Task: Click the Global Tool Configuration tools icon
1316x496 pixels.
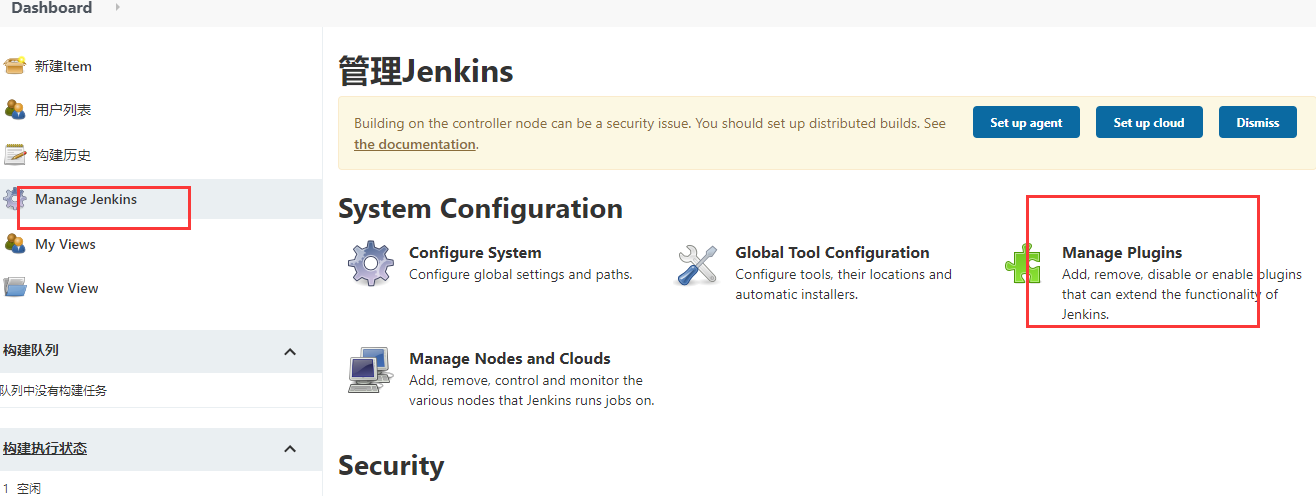Action: [x=697, y=264]
